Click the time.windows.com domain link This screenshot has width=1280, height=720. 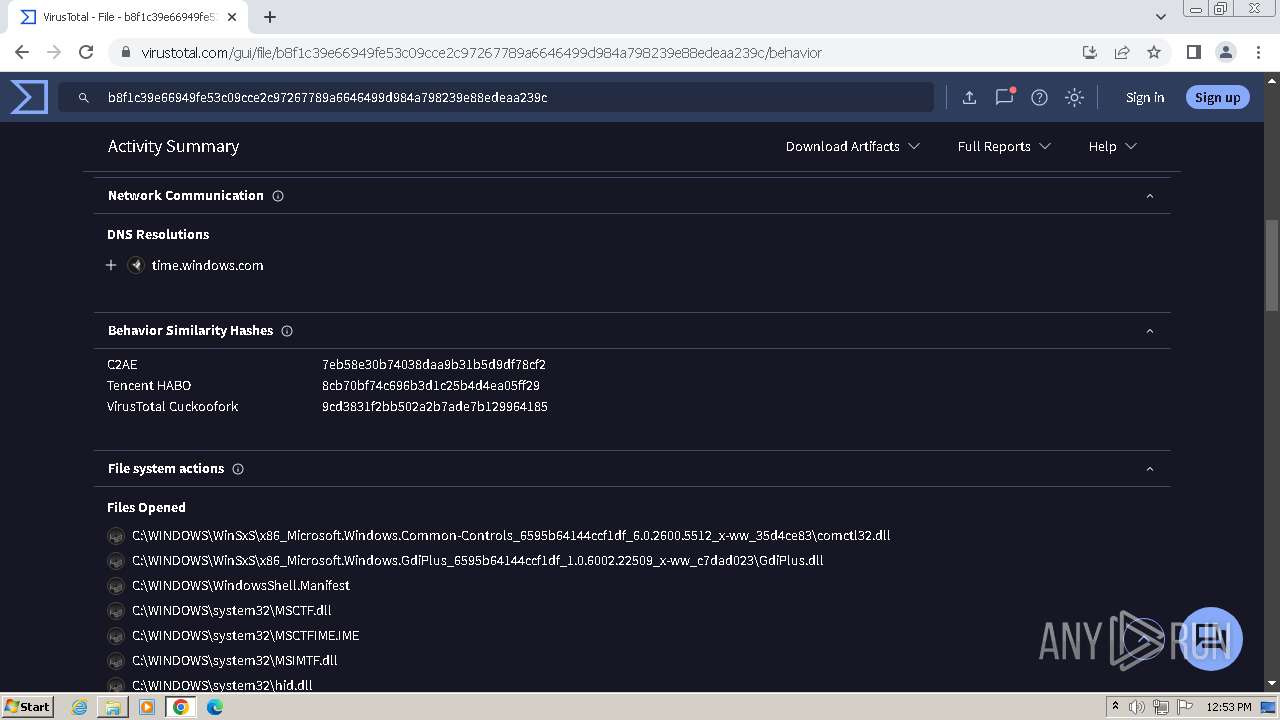[x=207, y=266]
